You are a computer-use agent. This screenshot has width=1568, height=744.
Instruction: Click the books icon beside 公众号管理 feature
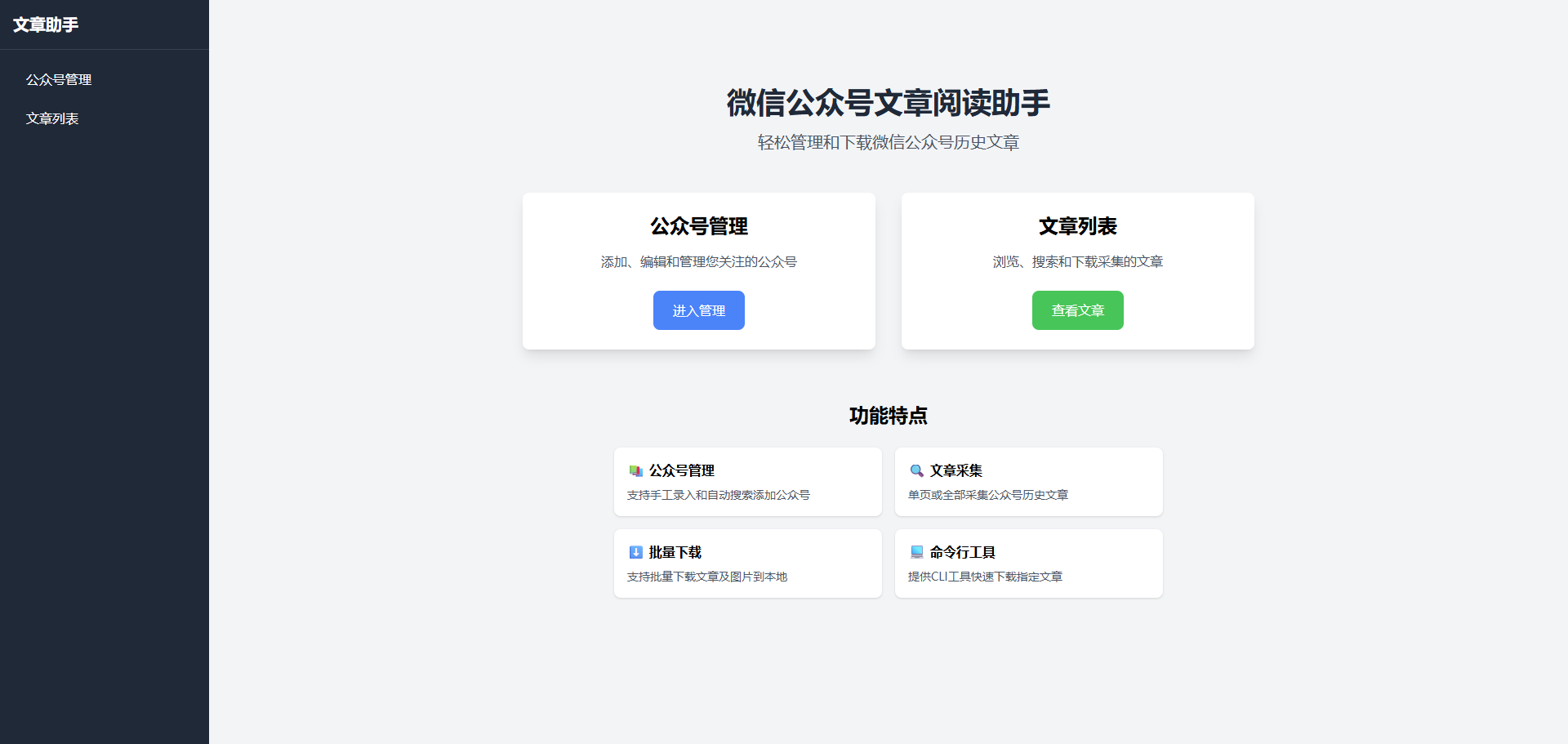(635, 471)
